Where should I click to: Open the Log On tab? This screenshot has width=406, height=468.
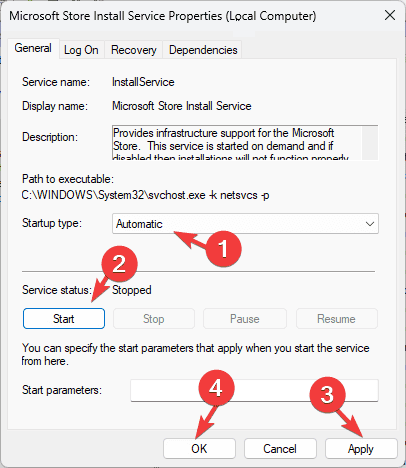coord(81,50)
